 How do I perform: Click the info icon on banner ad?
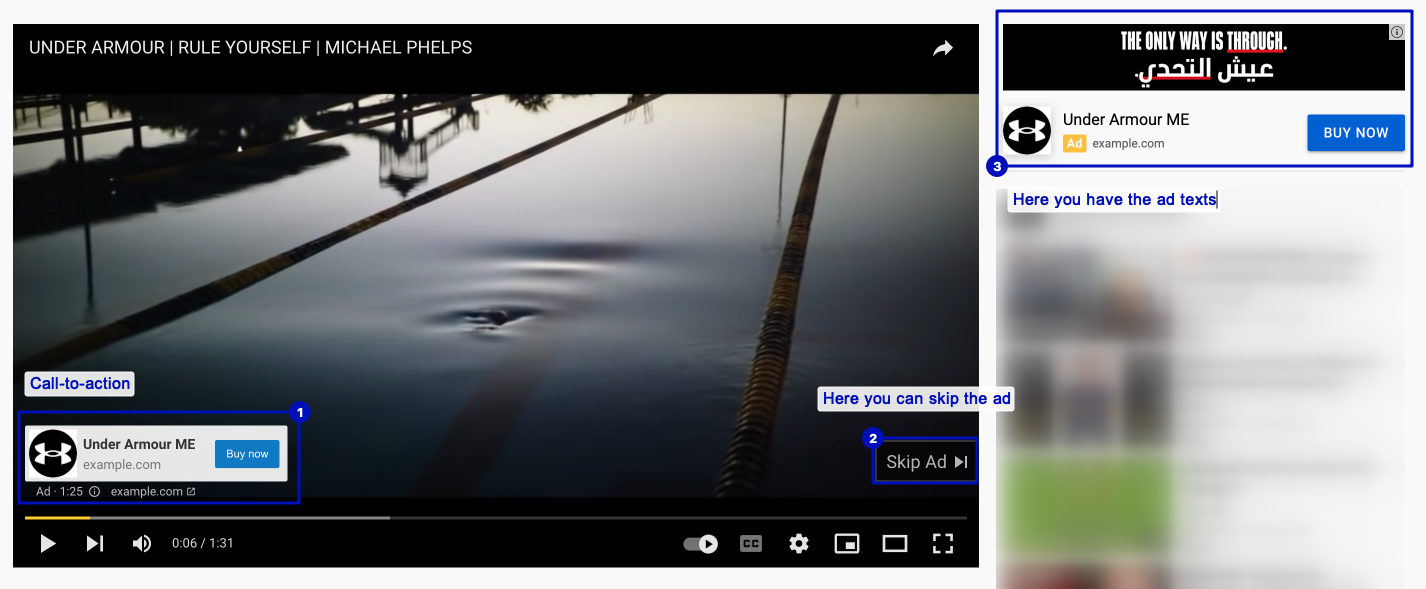click(x=1397, y=32)
